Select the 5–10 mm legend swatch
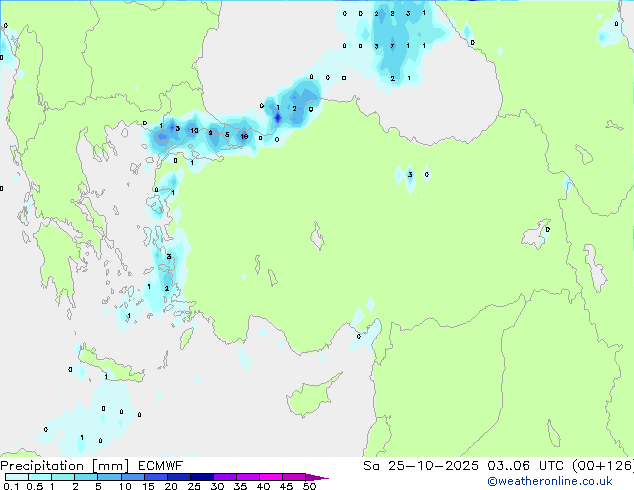Viewport: 634px width, 490px height. [x=110, y=477]
